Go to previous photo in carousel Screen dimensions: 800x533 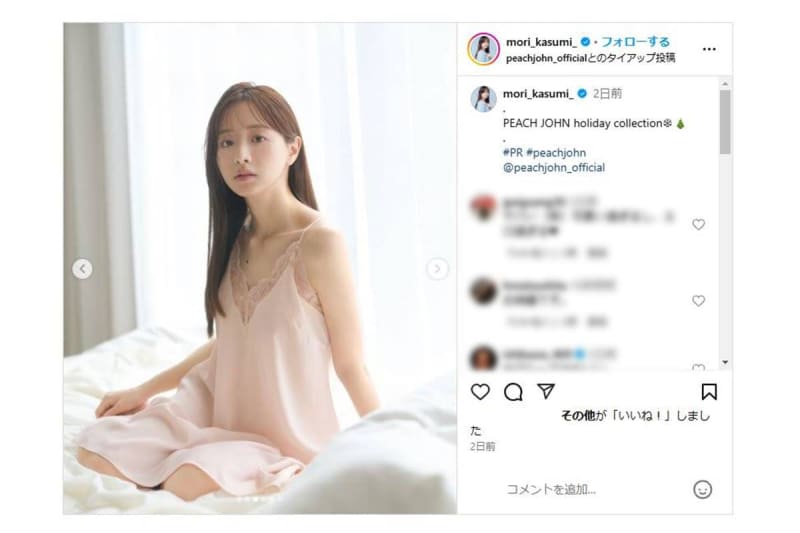(82, 269)
